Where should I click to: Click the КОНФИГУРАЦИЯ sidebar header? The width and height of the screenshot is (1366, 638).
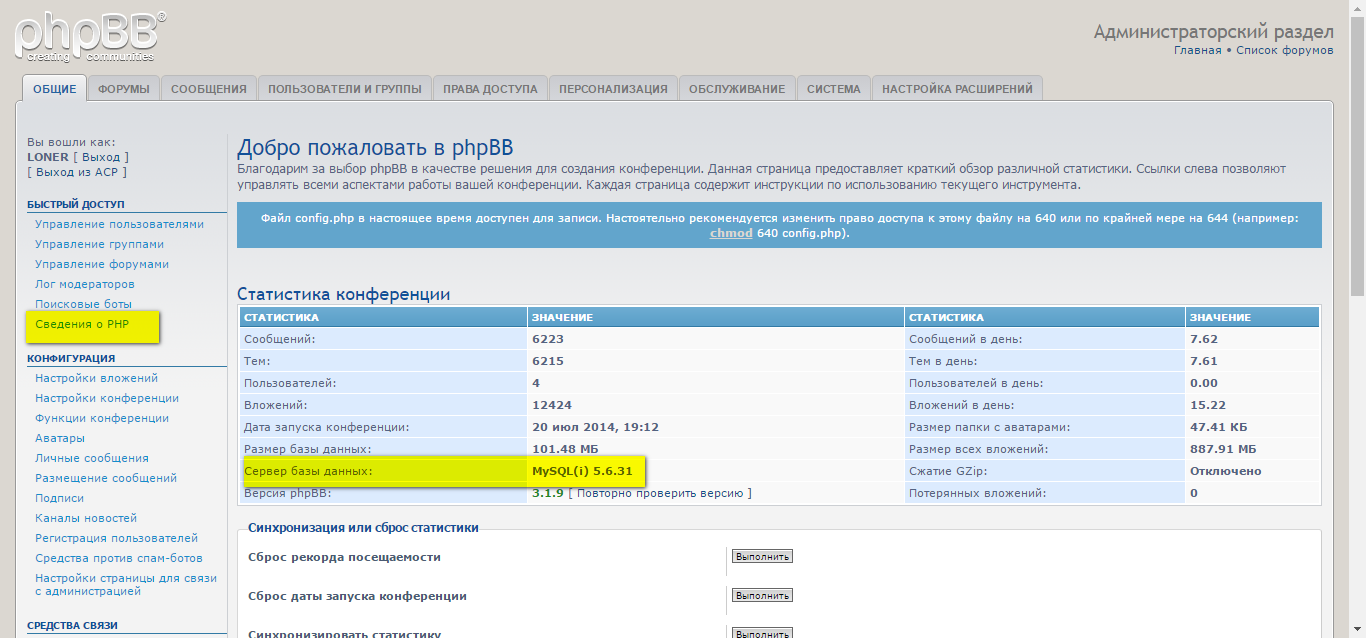coord(71,358)
